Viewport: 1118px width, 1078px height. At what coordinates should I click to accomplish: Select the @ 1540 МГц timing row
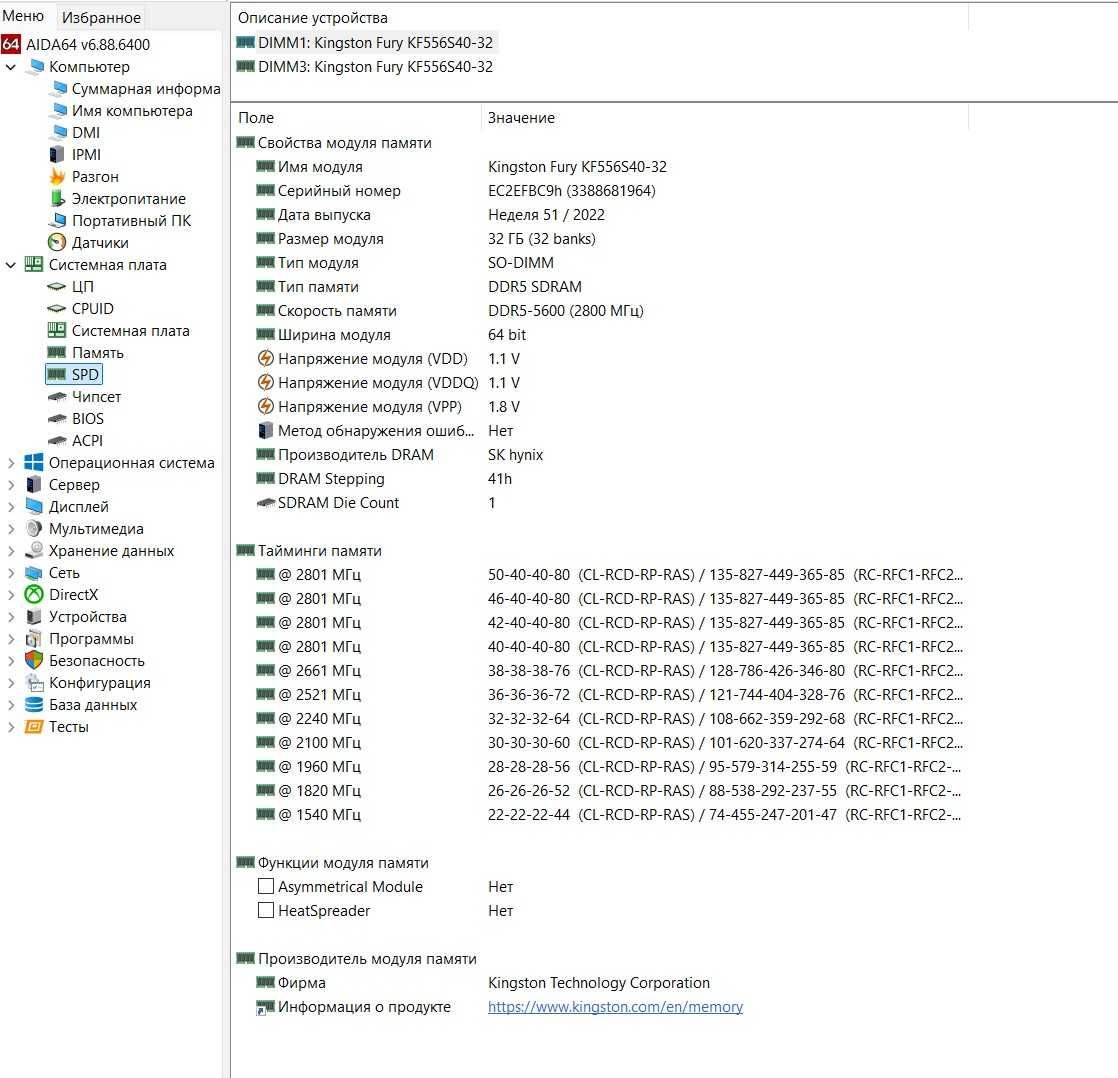click(x=599, y=815)
